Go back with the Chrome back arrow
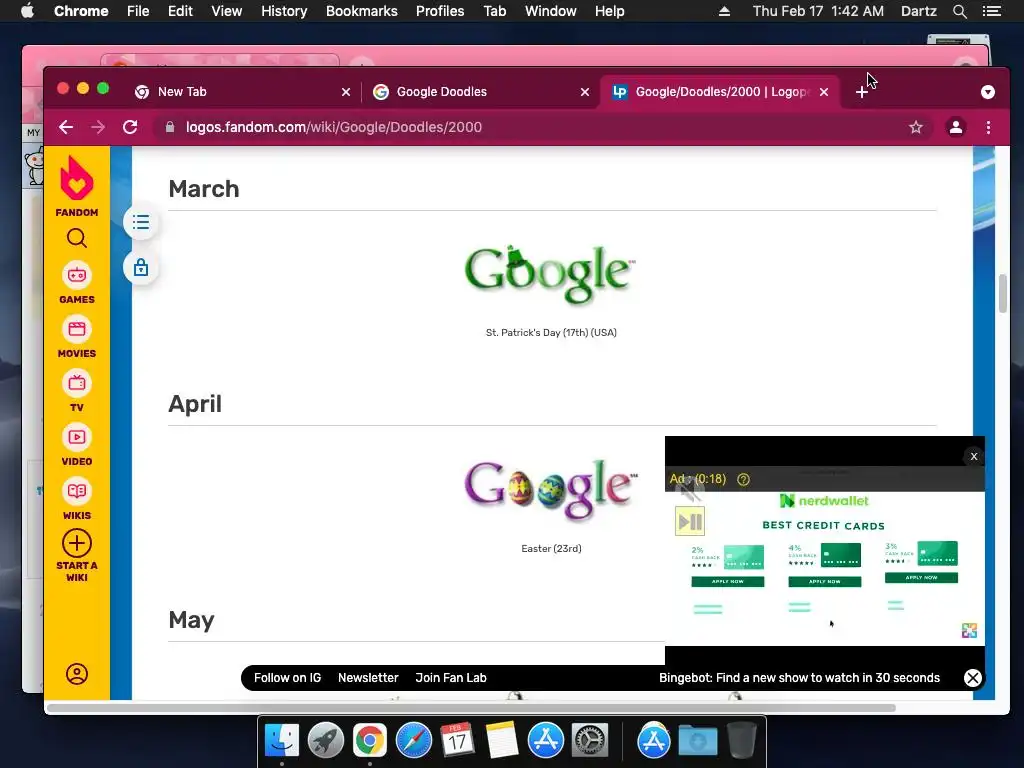 (x=66, y=127)
